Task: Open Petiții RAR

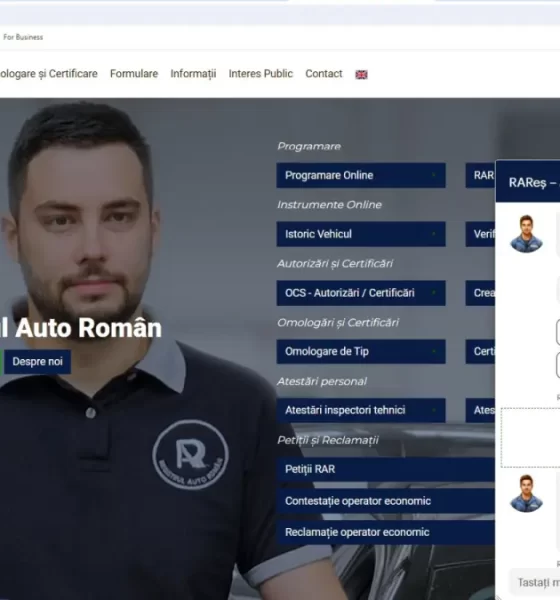Action: (385, 469)
